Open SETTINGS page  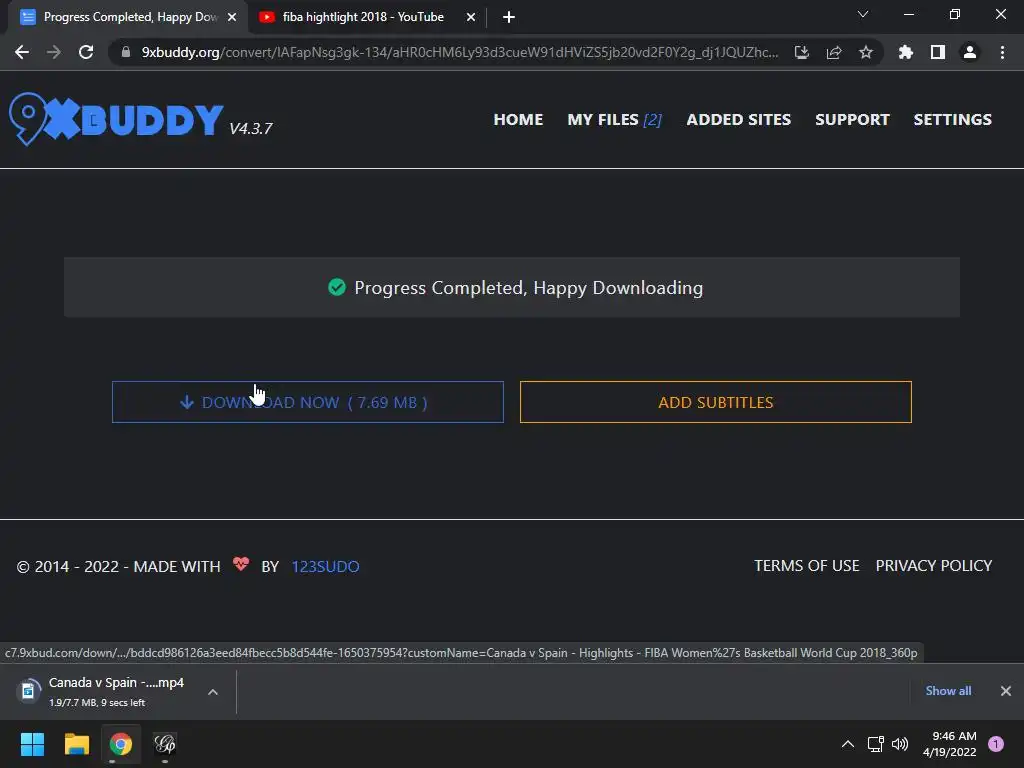(952, 120)
